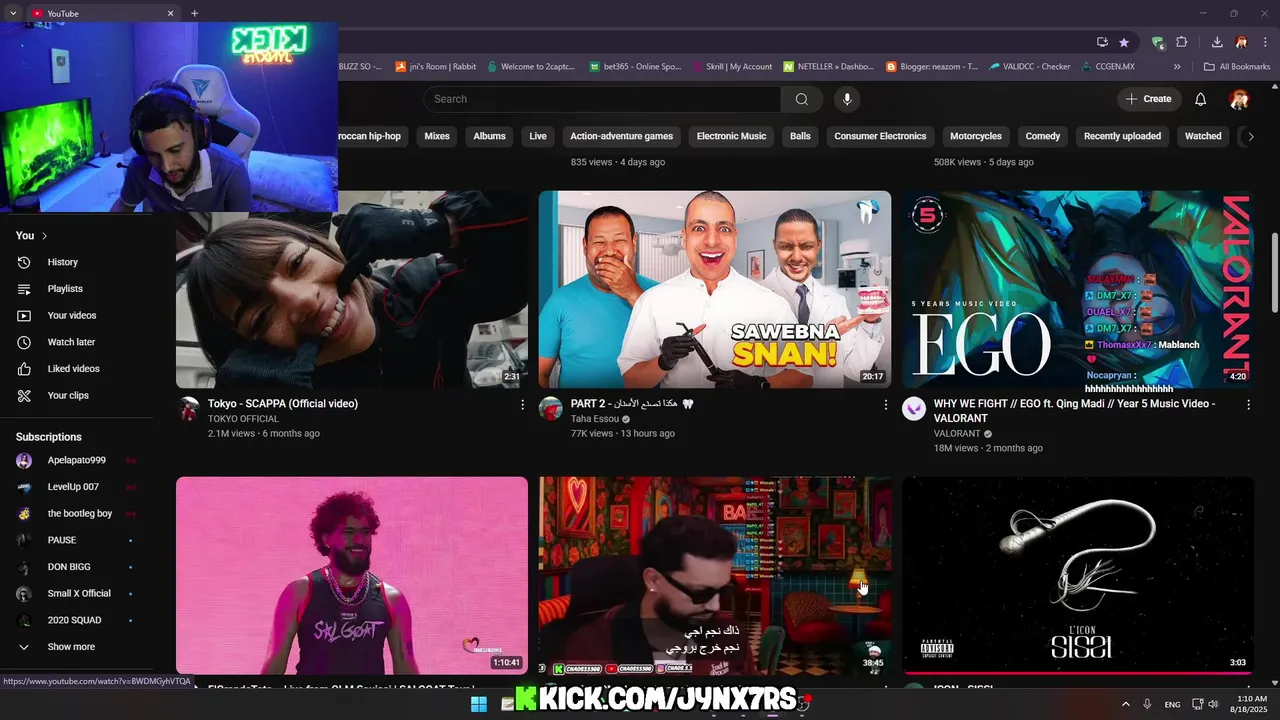Click the search magnifier button
The image size is (1280, 720).
pos(801,99)
